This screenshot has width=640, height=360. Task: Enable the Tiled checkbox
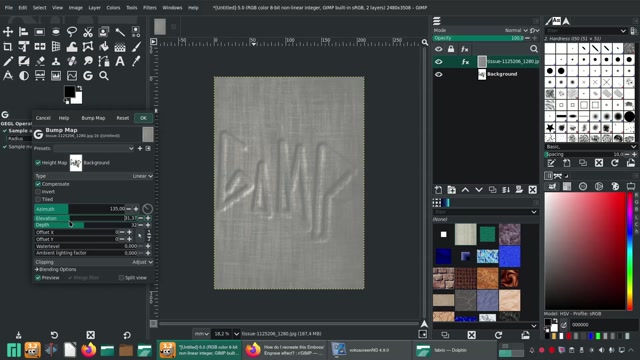(38, 199)
